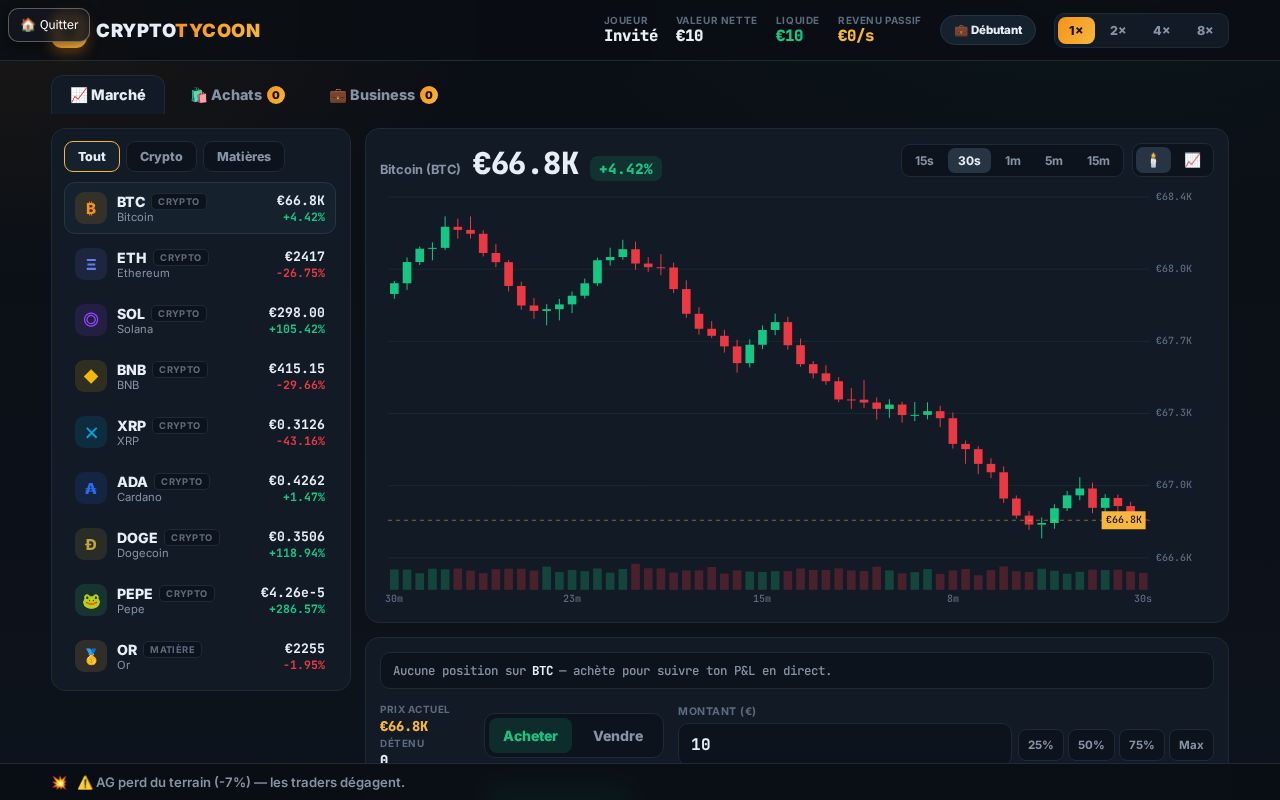Click the Quitter home button
This screenshot has width=1280, height=800.
(x=49, y=25)
